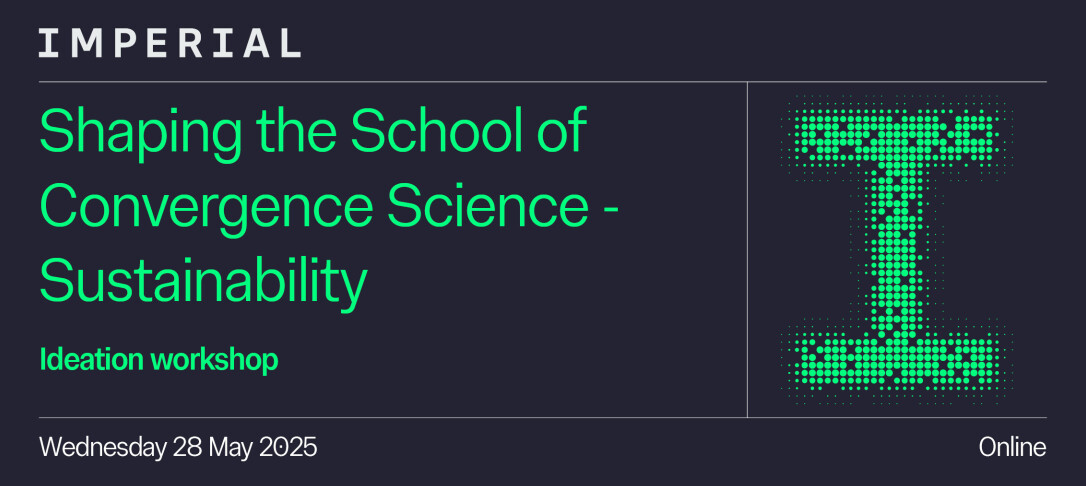
Task: Click the top bar of the dotted I
Action: click(x=896, y=137)
